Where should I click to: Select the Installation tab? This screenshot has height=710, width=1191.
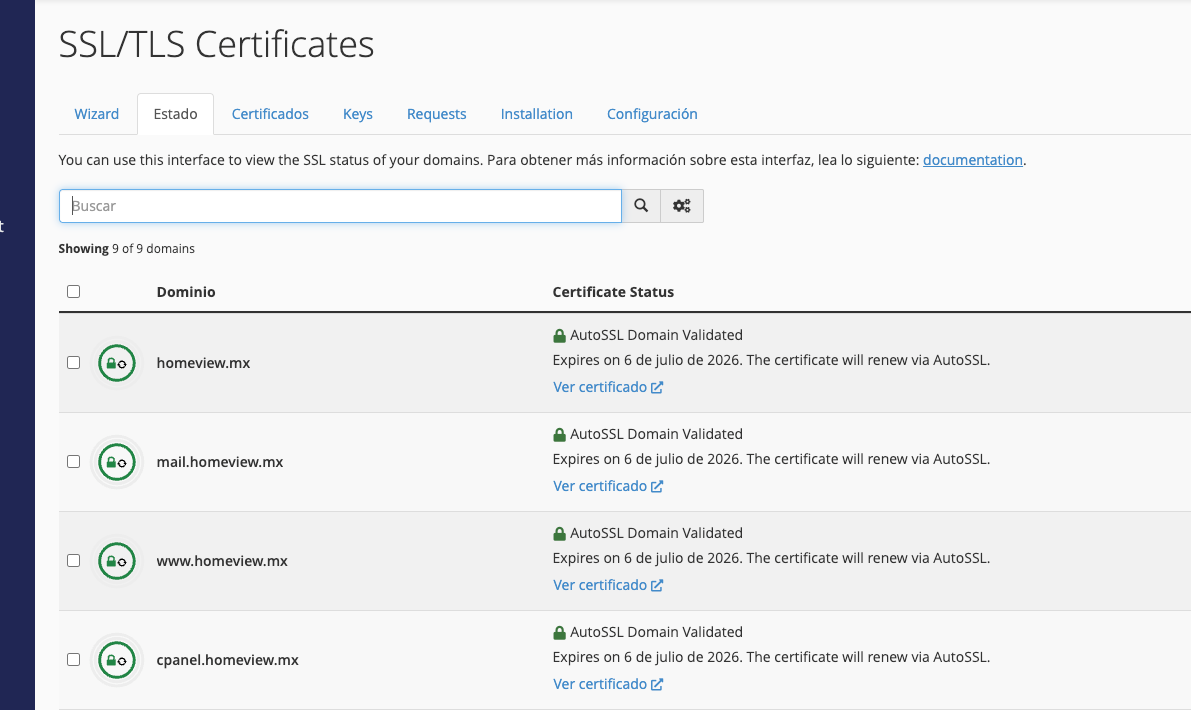[536, 114]
